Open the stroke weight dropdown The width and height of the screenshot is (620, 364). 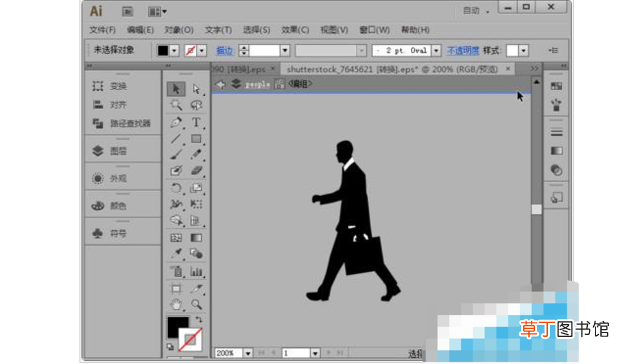pyautogui.click(x=285, y=51)
